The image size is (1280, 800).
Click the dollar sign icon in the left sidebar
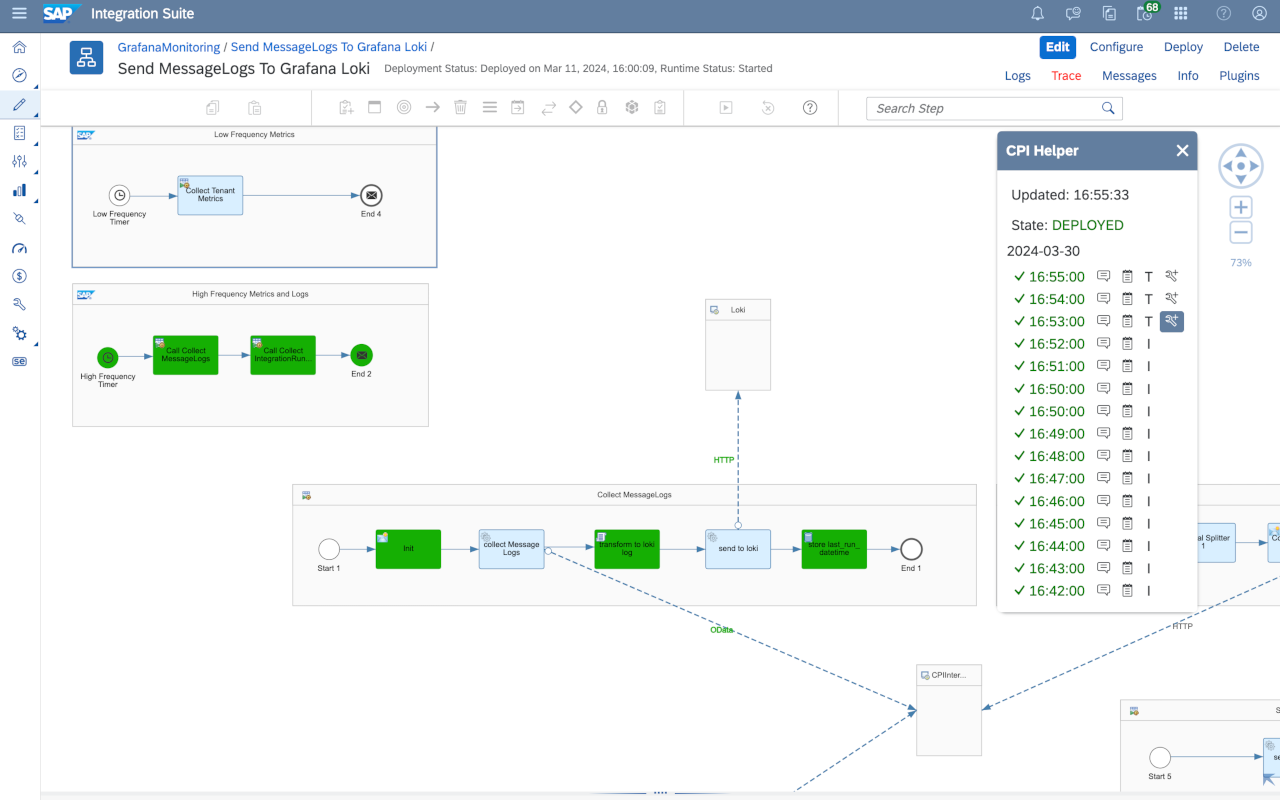[19, 275]
